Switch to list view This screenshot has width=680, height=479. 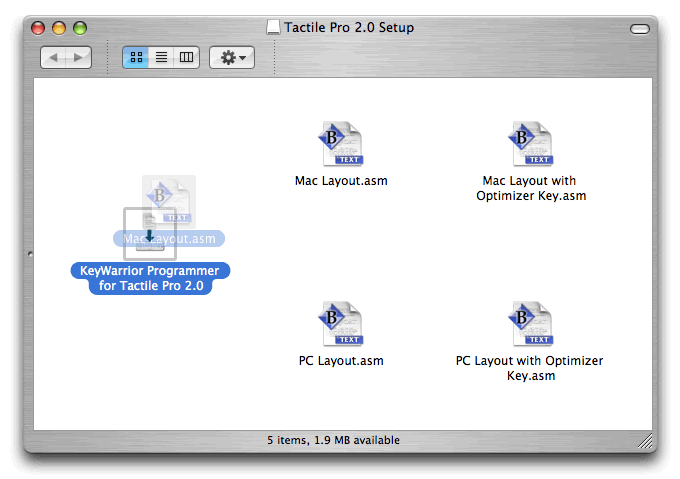pyautogui.click(x=161, y=57)
